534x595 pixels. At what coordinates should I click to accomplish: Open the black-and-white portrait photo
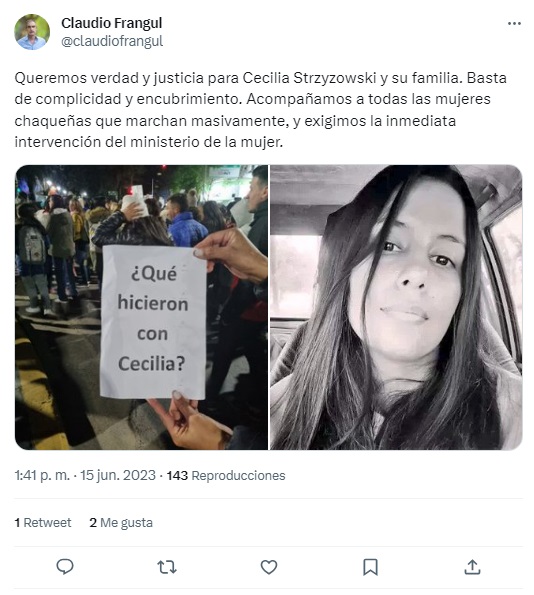(x=396, y=307)
